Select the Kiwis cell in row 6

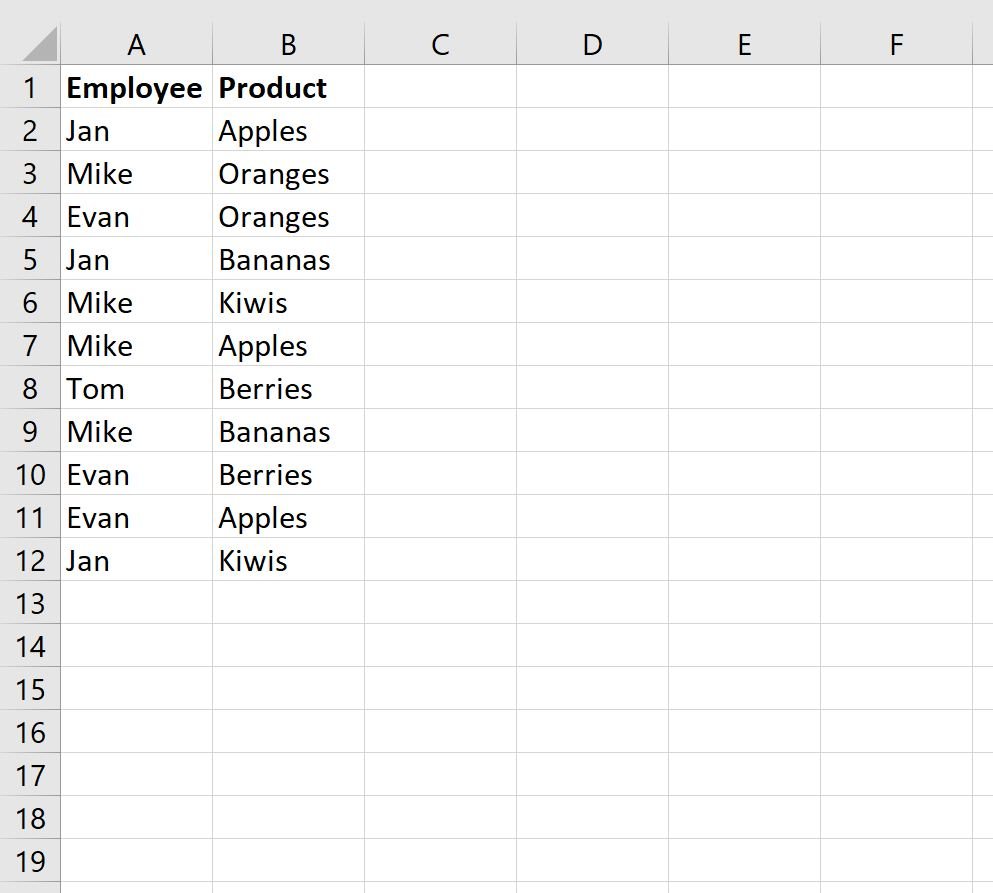(x=288, y=301)
